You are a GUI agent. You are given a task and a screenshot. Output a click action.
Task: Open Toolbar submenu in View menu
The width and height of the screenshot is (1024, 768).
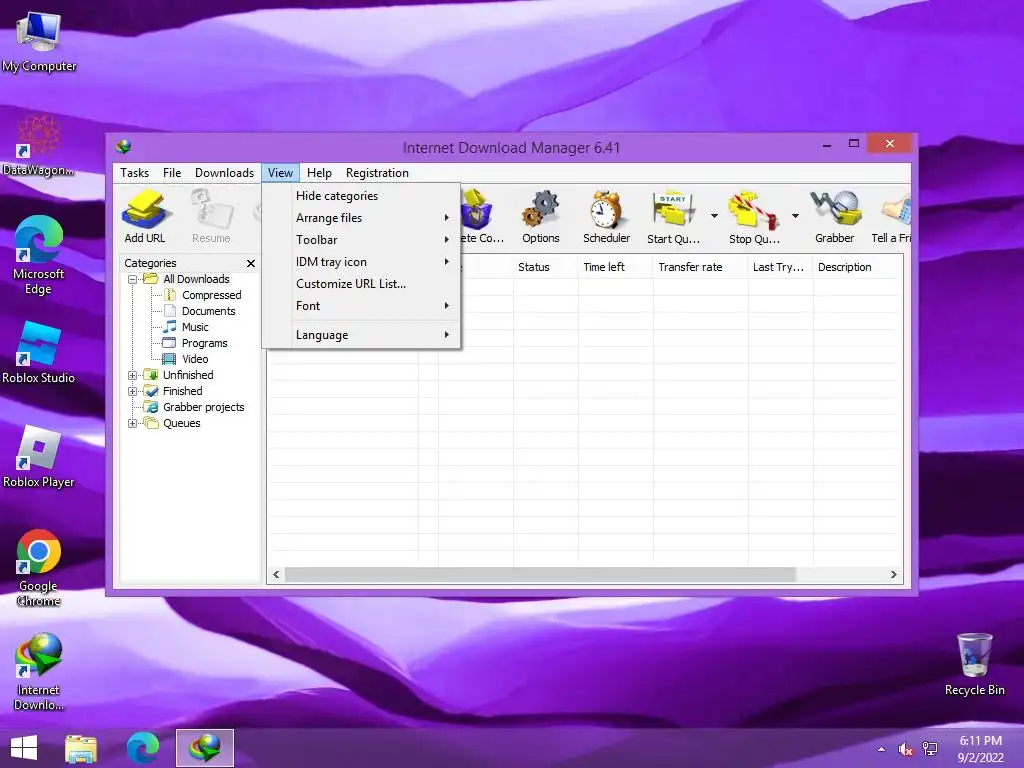point(361,240)
